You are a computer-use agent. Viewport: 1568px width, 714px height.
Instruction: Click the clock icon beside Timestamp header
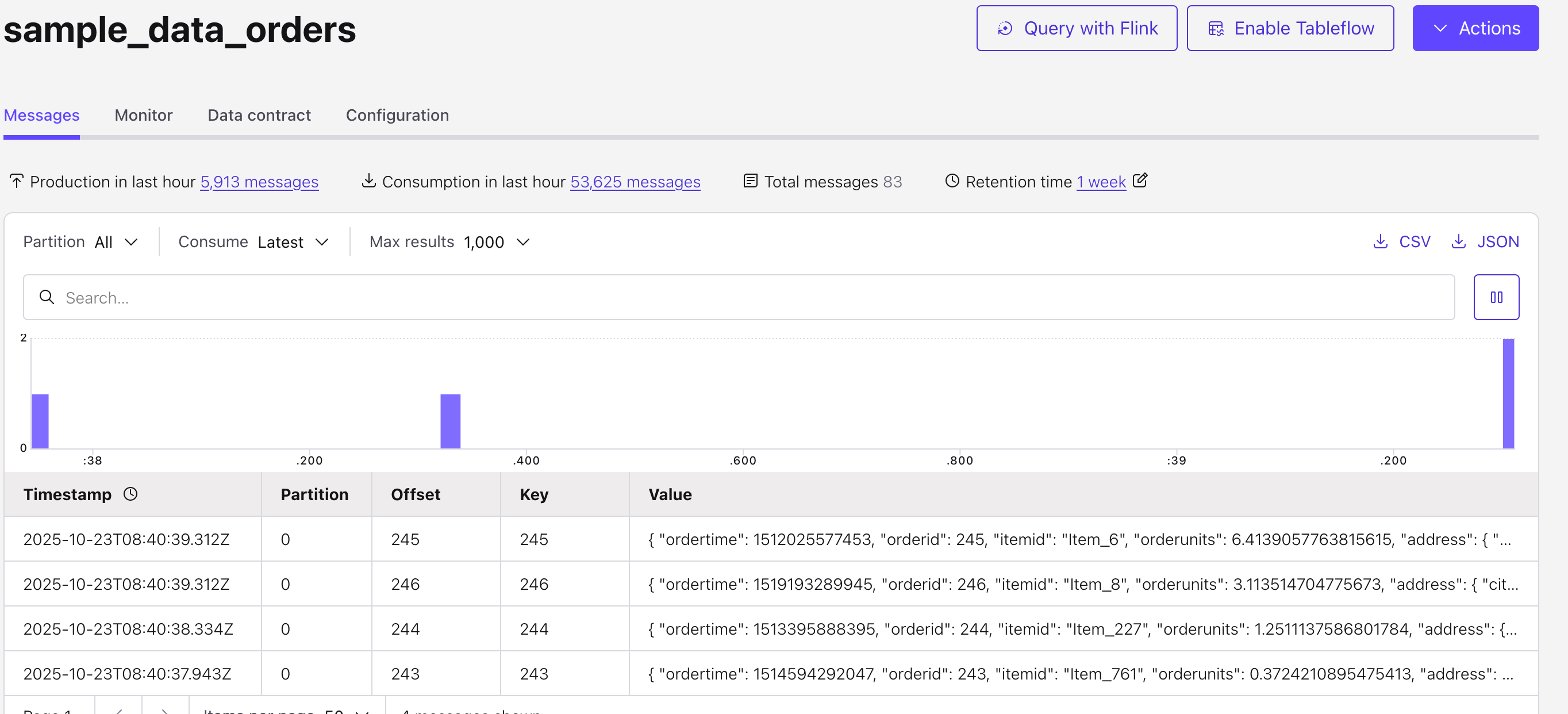[130, 494]
